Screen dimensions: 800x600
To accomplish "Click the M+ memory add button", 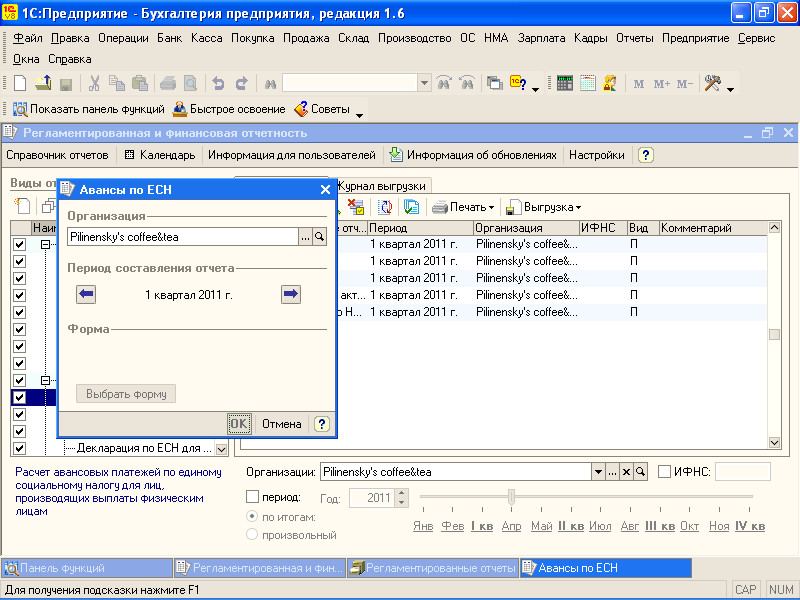I will (x=662, y=84).
